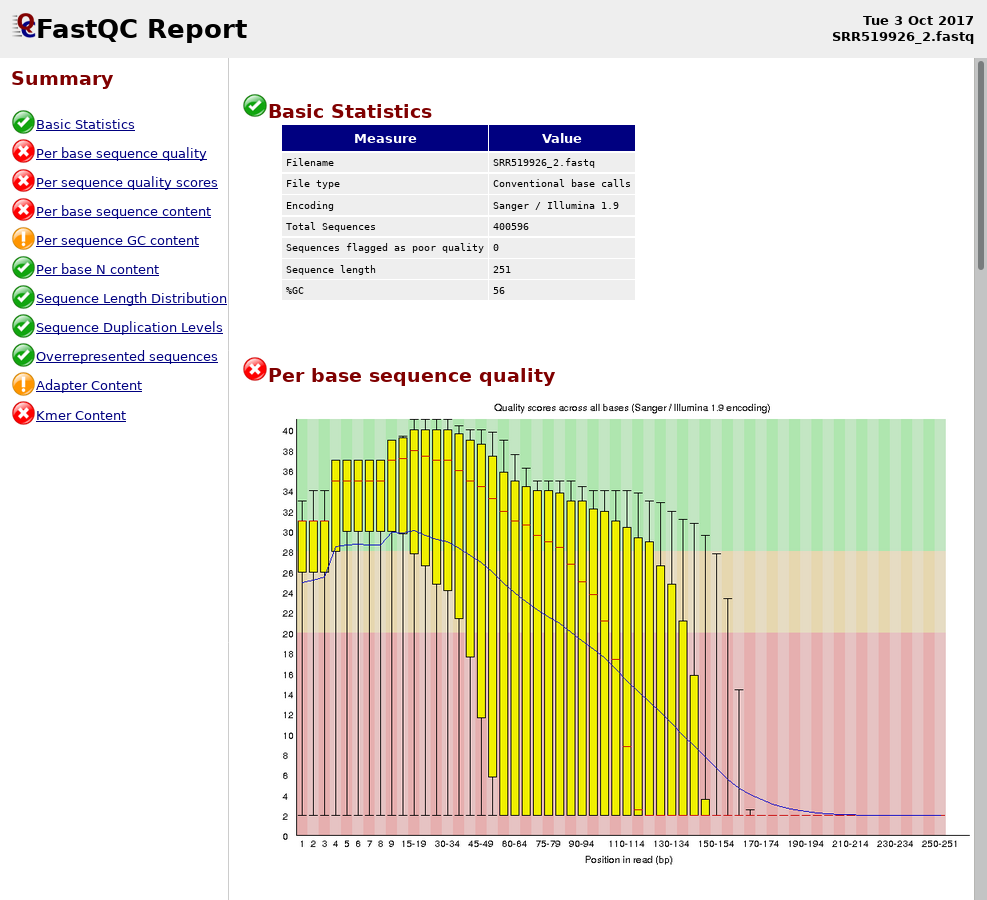
Task: Click red fail icon by Per base sequence quality heading
Action: coord(255,370)
